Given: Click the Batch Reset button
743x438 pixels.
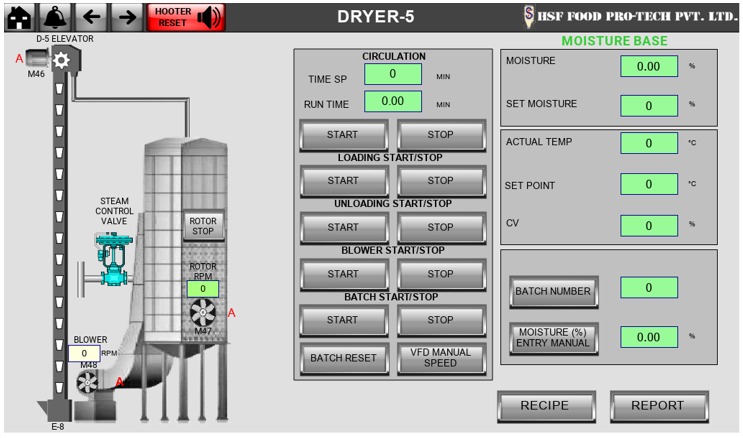Looking at the screenshot, I should click(x=343, y=357).
